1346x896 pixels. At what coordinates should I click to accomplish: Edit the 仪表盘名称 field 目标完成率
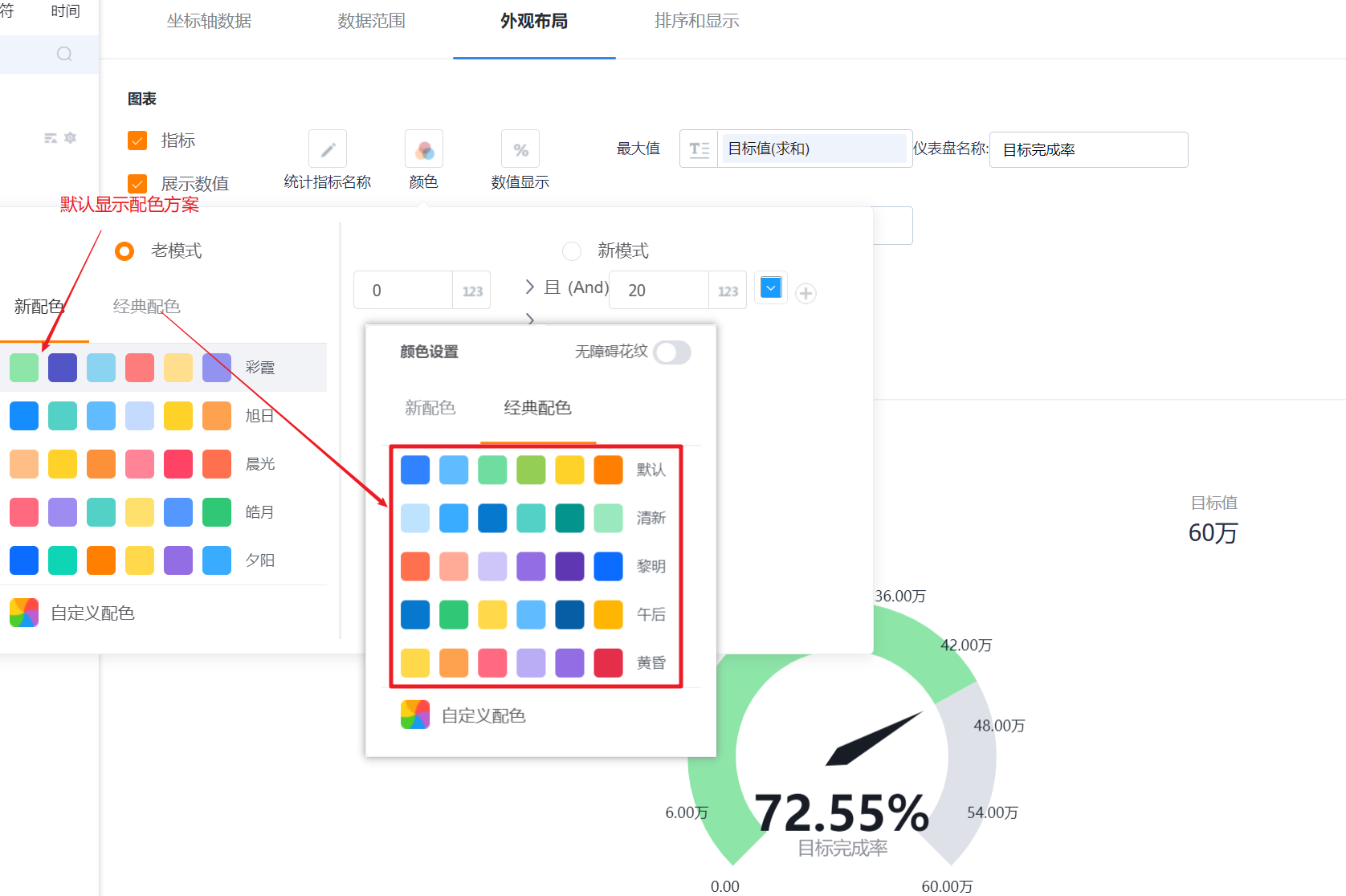[1089, 150]
